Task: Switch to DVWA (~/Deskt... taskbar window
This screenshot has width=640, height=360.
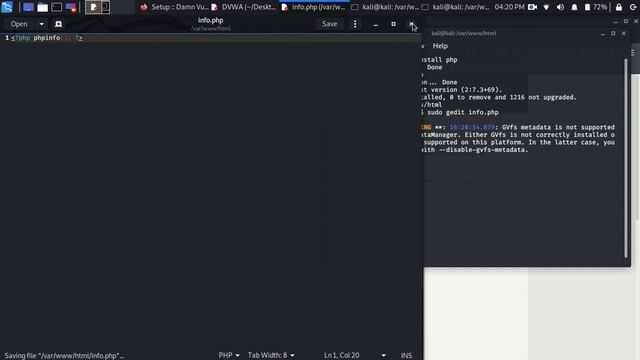Action: click(x=243, y=7)
